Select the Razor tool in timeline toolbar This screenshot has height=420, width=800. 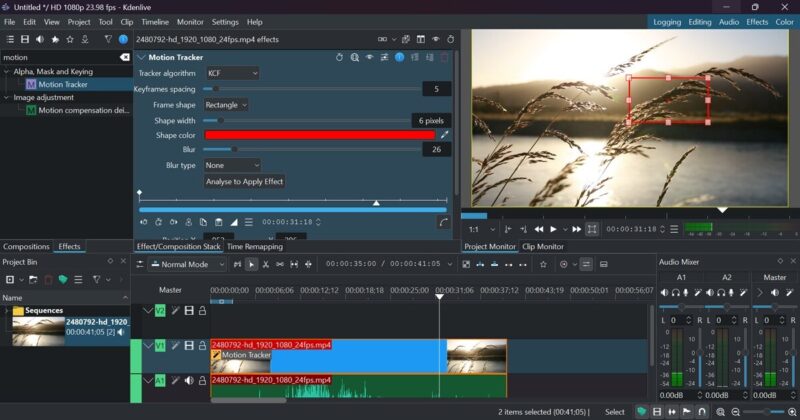[x=265, y=264]
